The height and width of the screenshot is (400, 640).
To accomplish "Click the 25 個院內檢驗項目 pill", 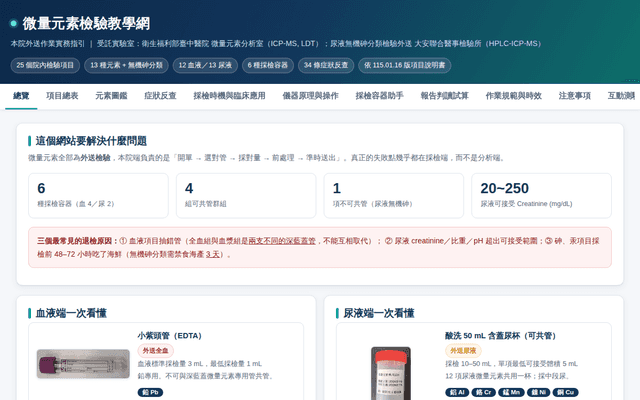I will click(45, 65).
